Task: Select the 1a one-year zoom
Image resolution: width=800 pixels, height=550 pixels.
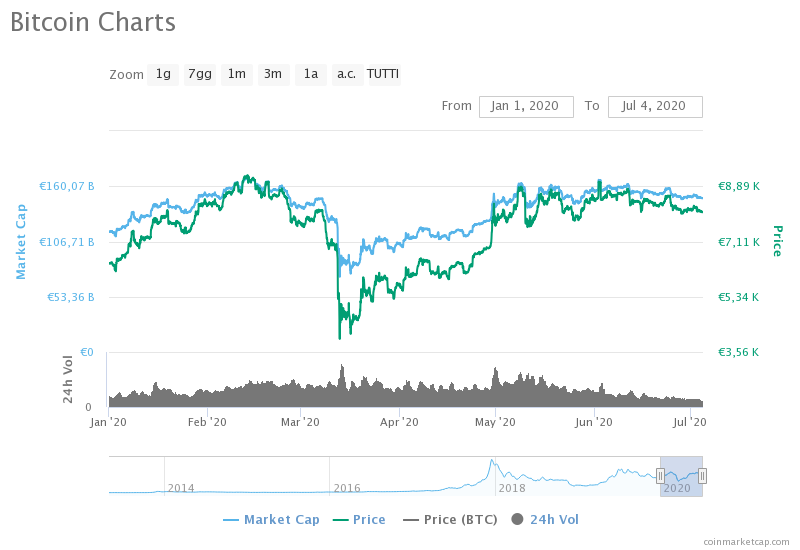Action: click(x=311, y=74)
